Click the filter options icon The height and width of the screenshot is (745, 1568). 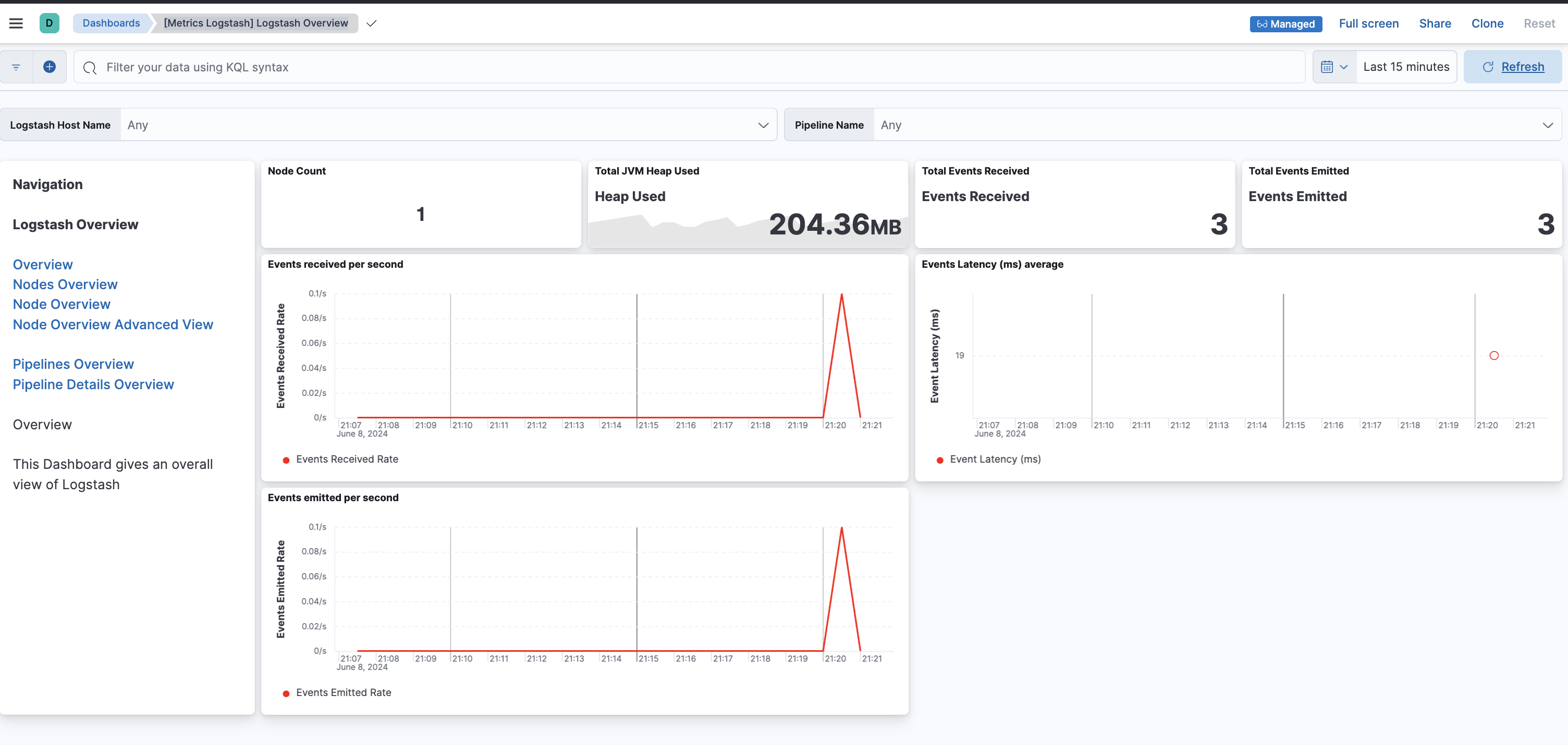click(x=17, y=67)
